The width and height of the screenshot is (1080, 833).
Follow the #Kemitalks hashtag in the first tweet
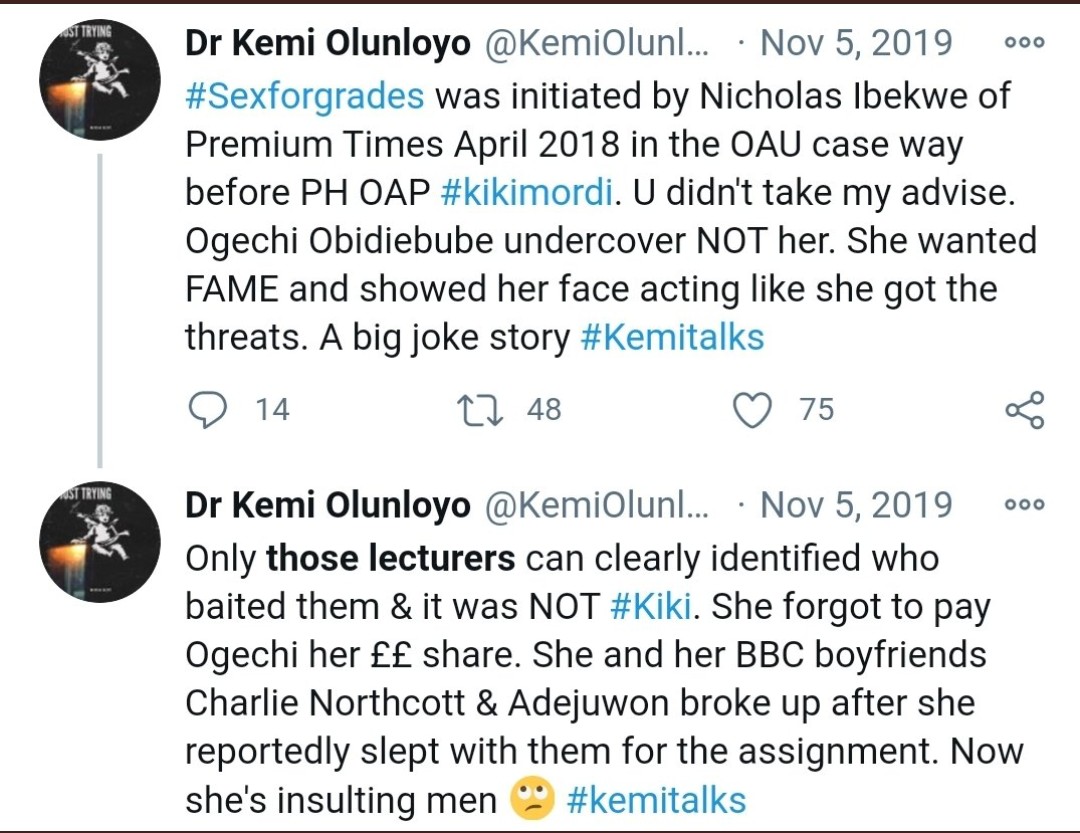point(672,338)
